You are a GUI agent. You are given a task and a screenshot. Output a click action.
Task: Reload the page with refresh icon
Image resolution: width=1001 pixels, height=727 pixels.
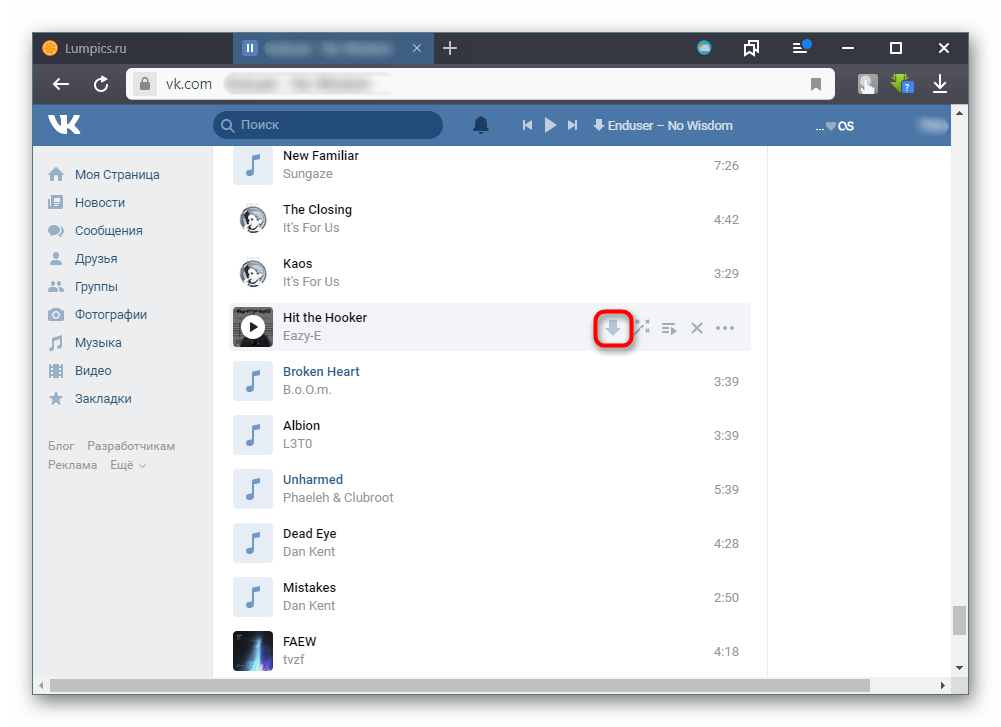point(101,84)
